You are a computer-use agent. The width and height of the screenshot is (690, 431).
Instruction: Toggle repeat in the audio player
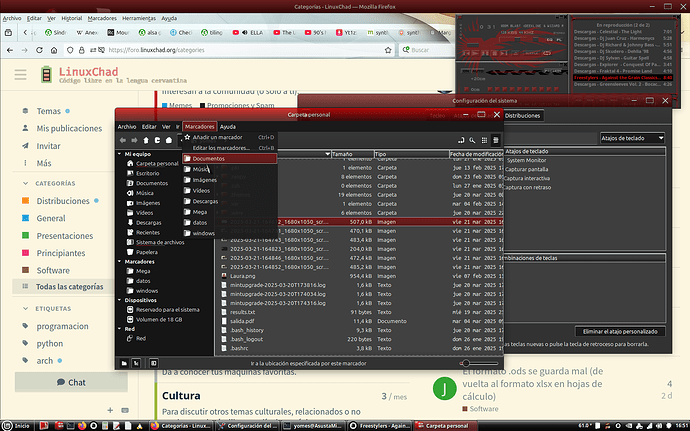click(547, 53)
